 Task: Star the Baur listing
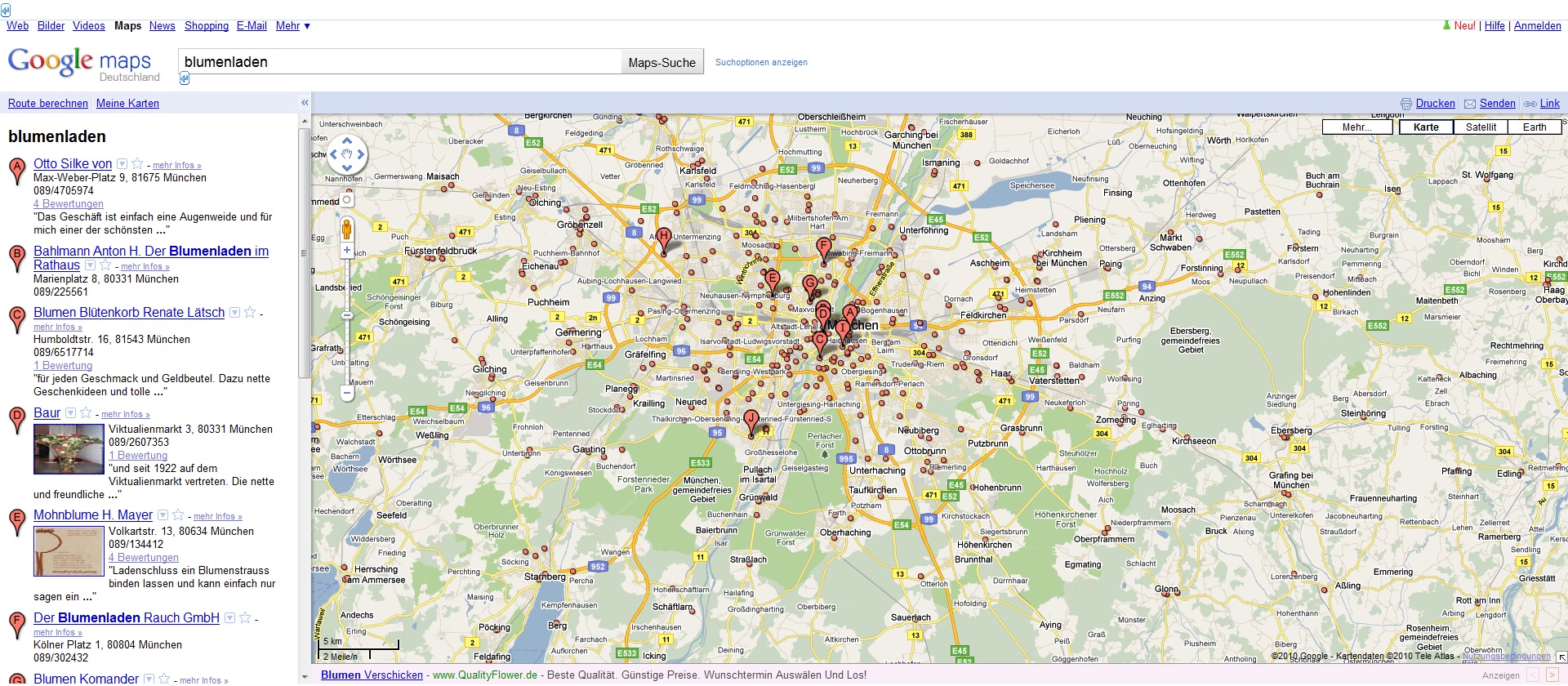click(86, 413)
